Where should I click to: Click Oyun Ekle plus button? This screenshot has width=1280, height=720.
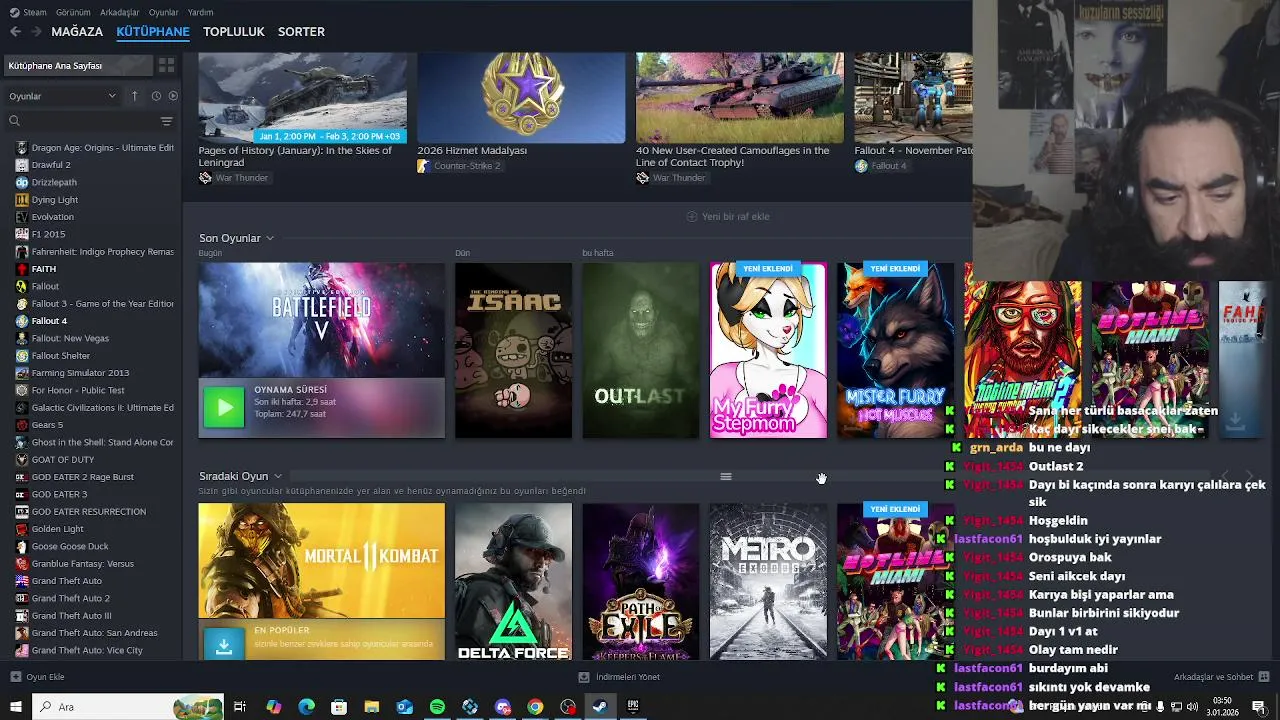37,677
